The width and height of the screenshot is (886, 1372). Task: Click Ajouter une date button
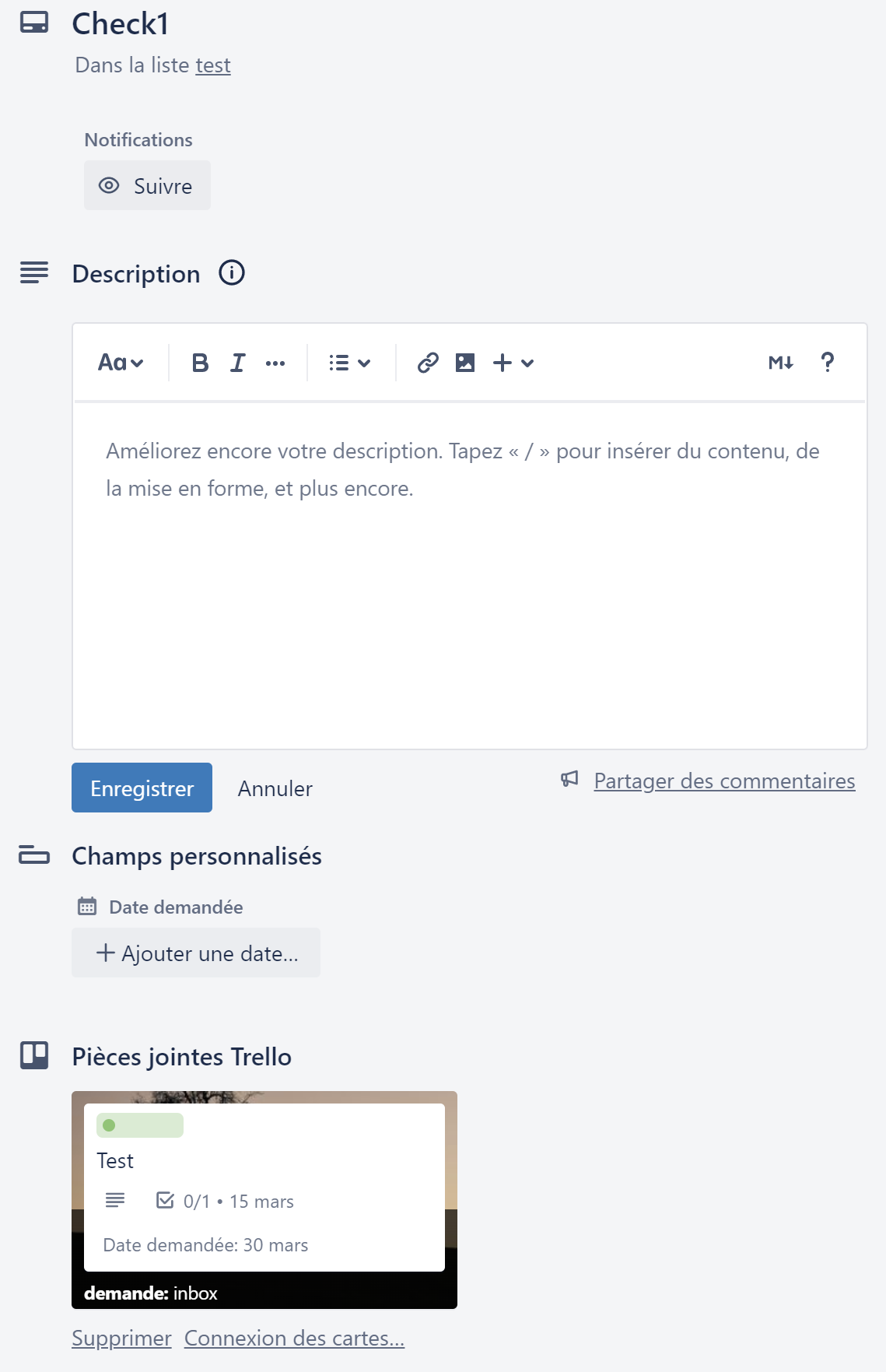196,953
